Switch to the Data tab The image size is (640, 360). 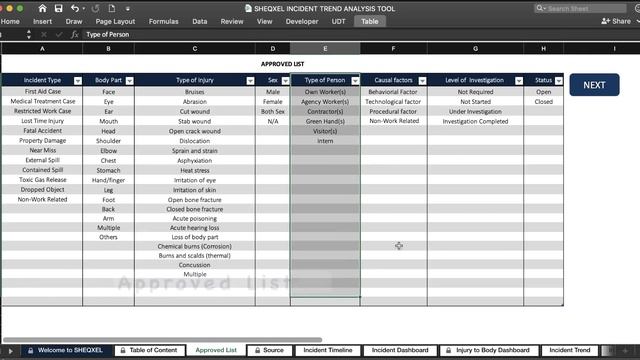(200, 21)
